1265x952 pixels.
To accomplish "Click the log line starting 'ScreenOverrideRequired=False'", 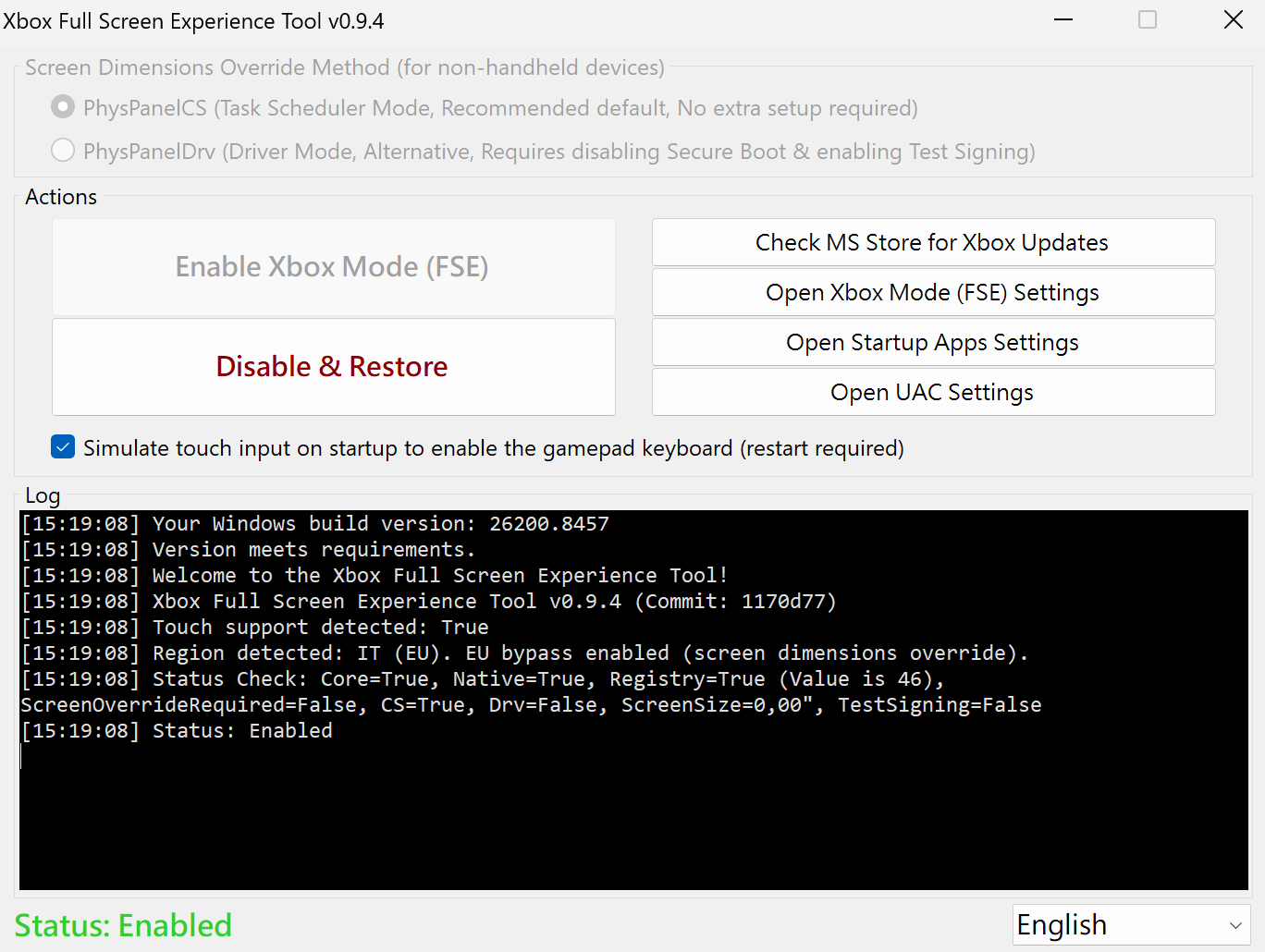I will click(531, 704).
